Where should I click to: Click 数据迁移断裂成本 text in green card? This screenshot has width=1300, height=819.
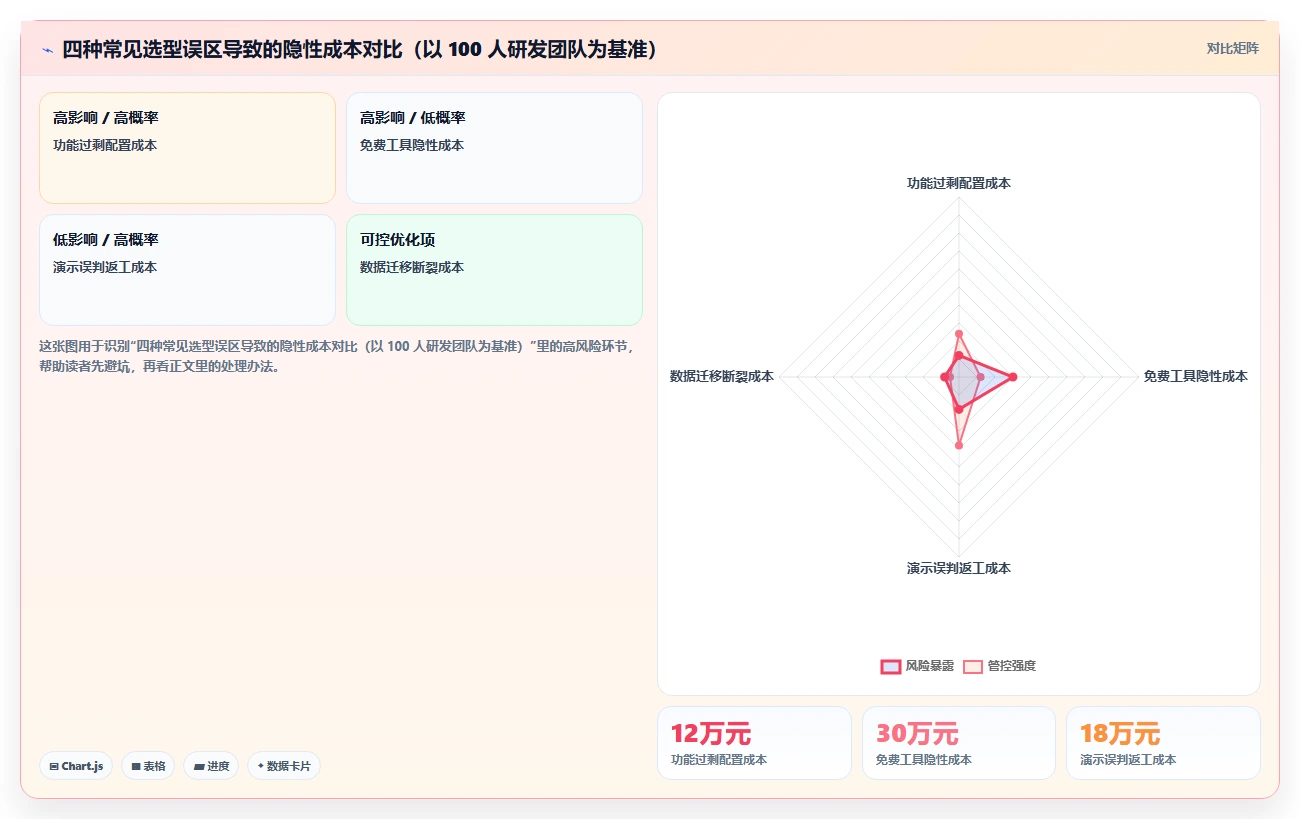click(412, 267)
